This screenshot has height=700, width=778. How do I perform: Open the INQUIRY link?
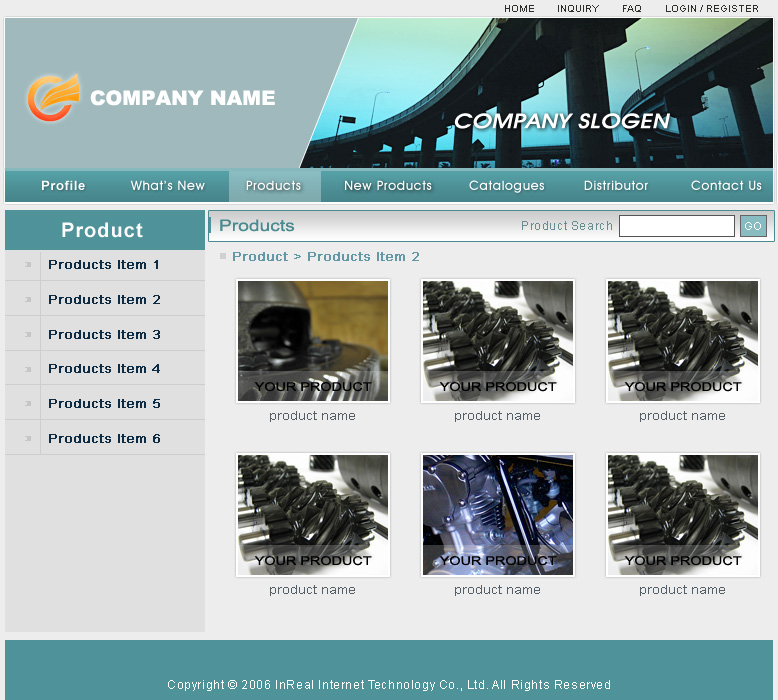click(578, 9)
